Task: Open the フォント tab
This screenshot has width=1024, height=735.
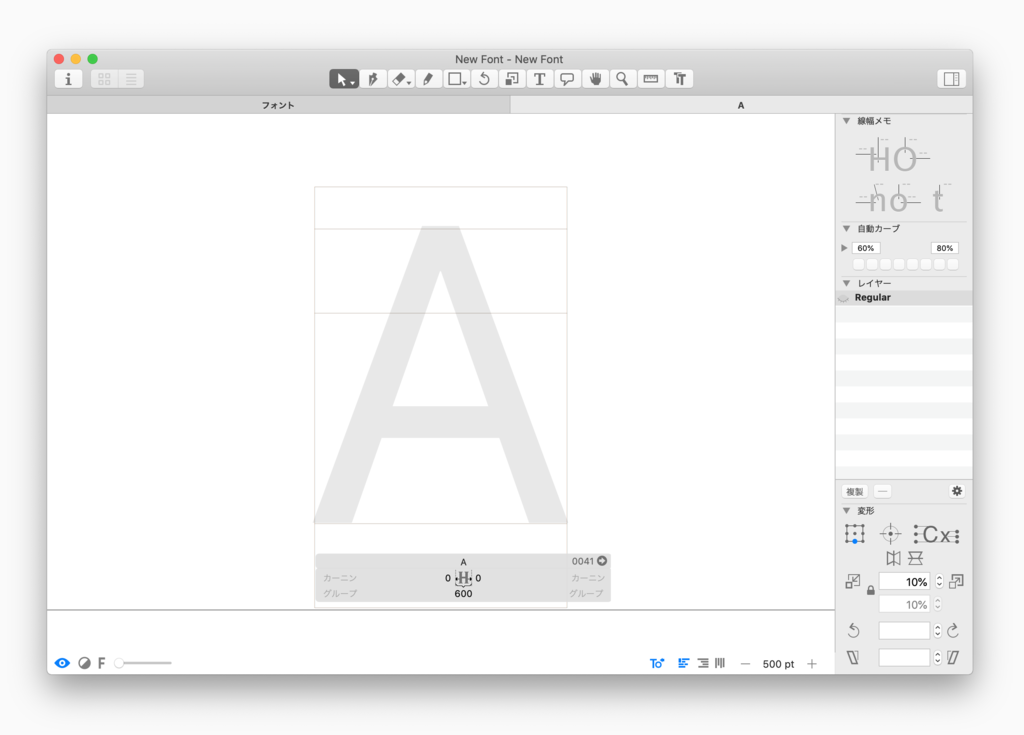Action: [x=278, y=105]
